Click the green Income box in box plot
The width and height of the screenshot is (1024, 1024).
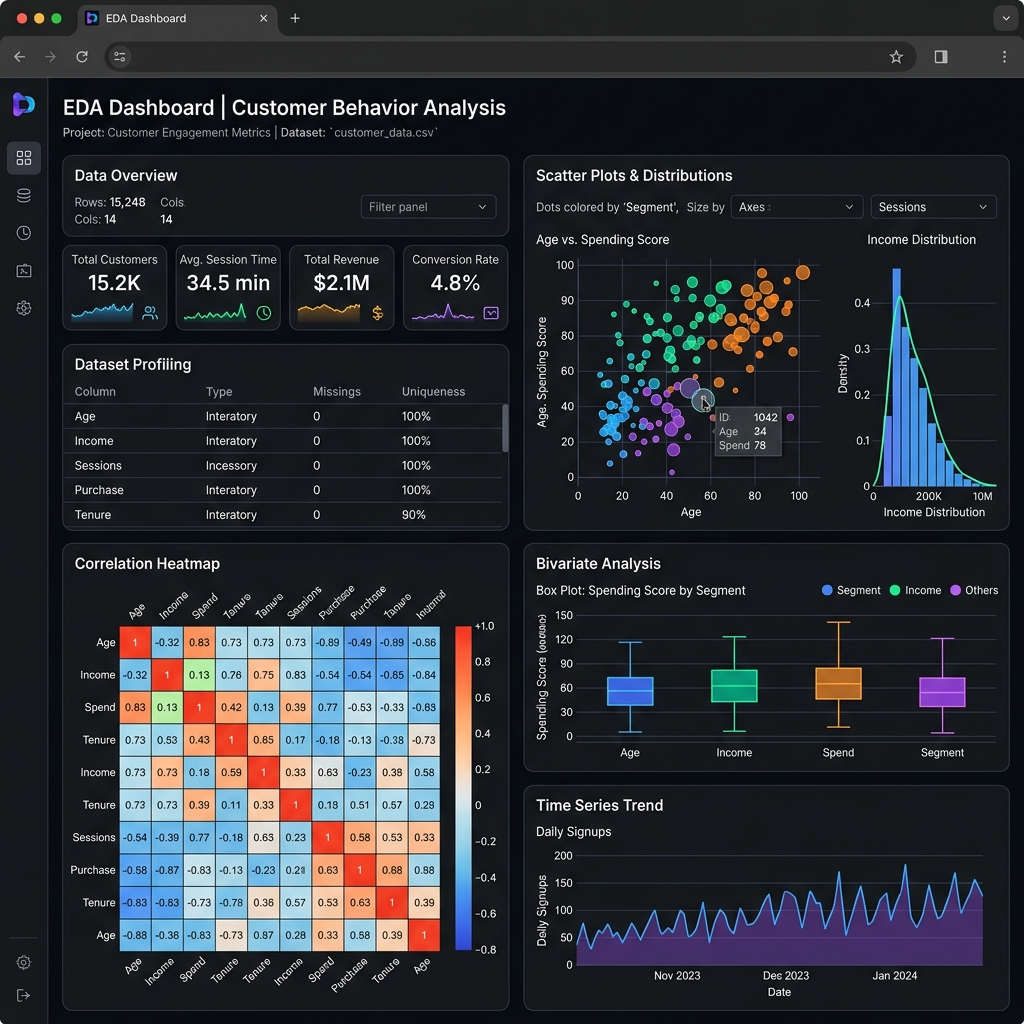[x=734, y=686]
